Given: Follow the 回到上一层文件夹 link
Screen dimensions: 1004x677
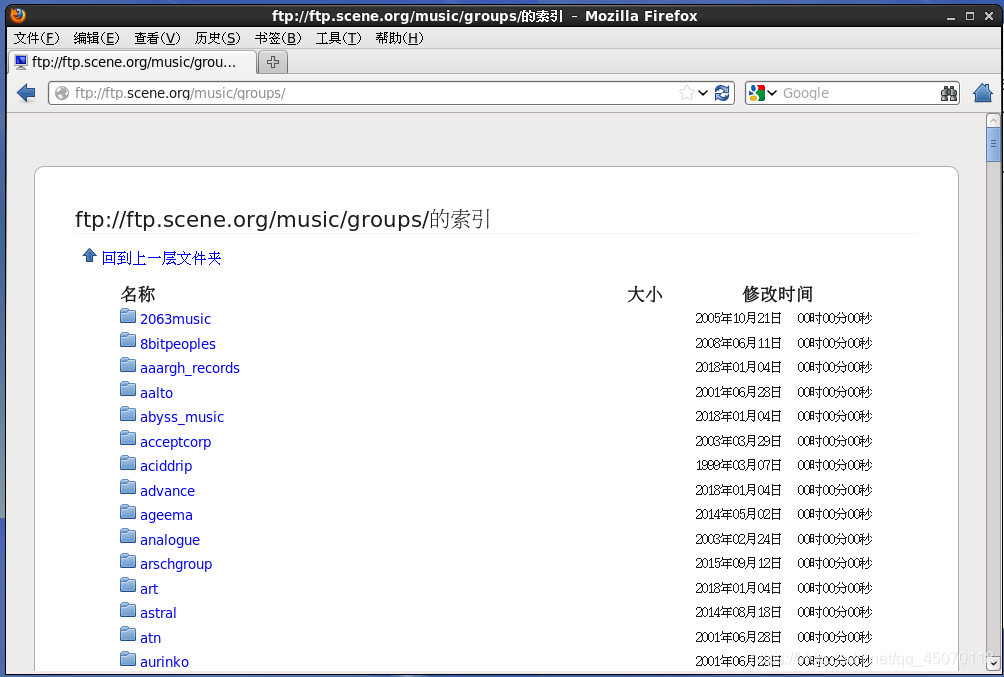Looking at the screenshot, I should 161,258.
